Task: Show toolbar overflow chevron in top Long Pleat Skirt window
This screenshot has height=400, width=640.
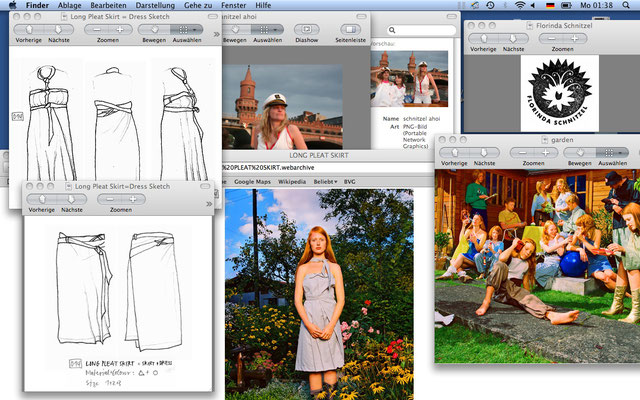Action: pyautogui.click(x=216, y=34)
